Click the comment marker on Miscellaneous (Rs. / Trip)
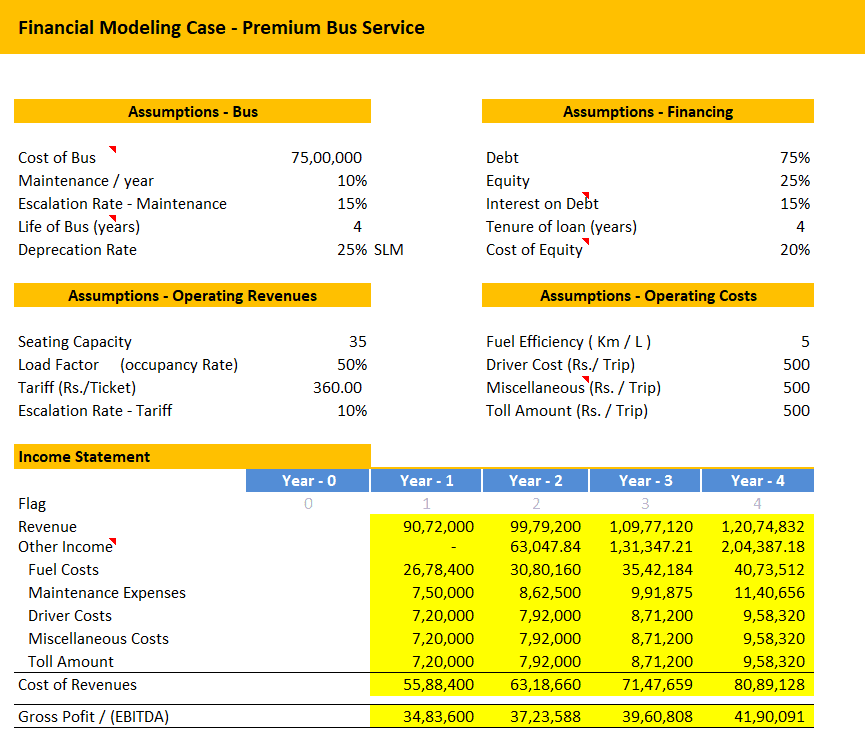865x735 pixels. click(x=586, y=380)
